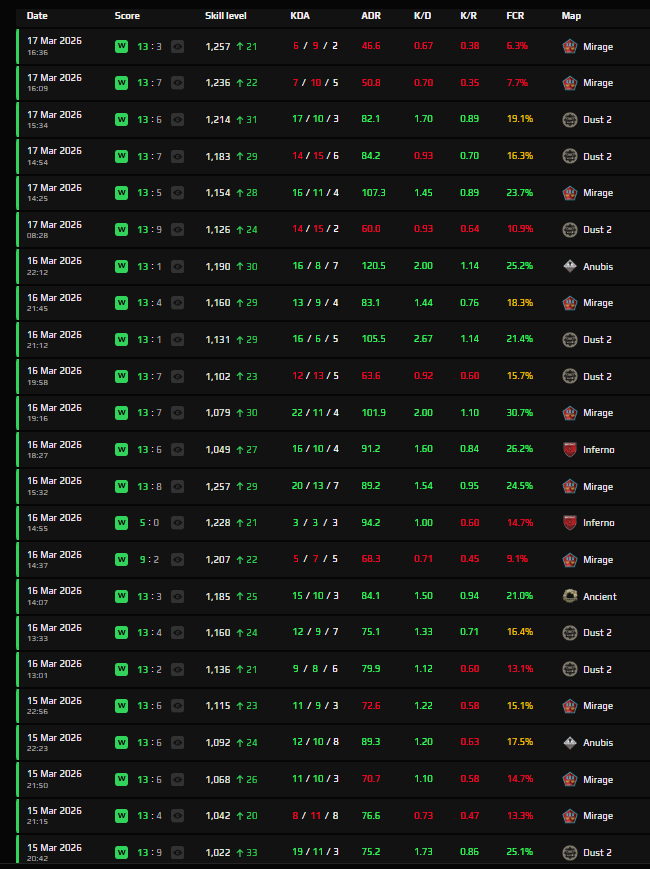Click the Mirage map icon in the 16:36 row
Viewport: 650px width, 869px height.
[x=570, y=47]
